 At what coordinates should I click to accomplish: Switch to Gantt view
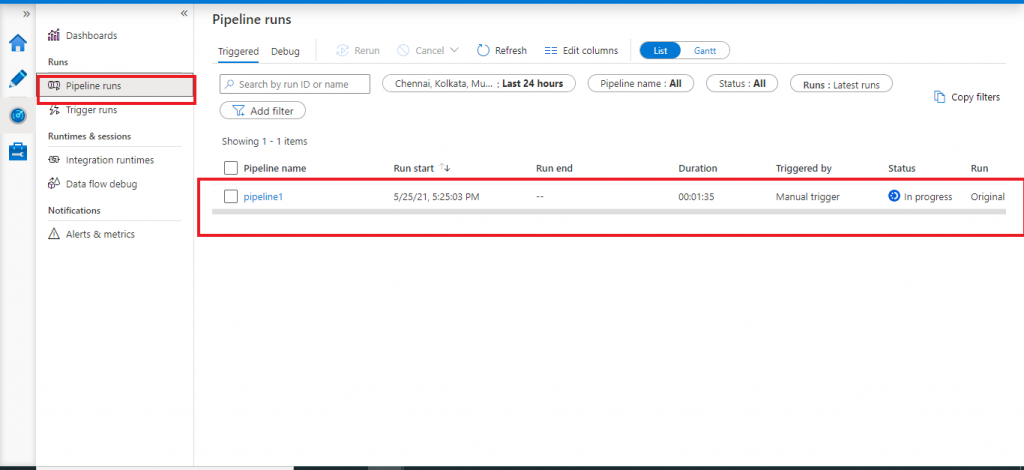coord(705,50)
